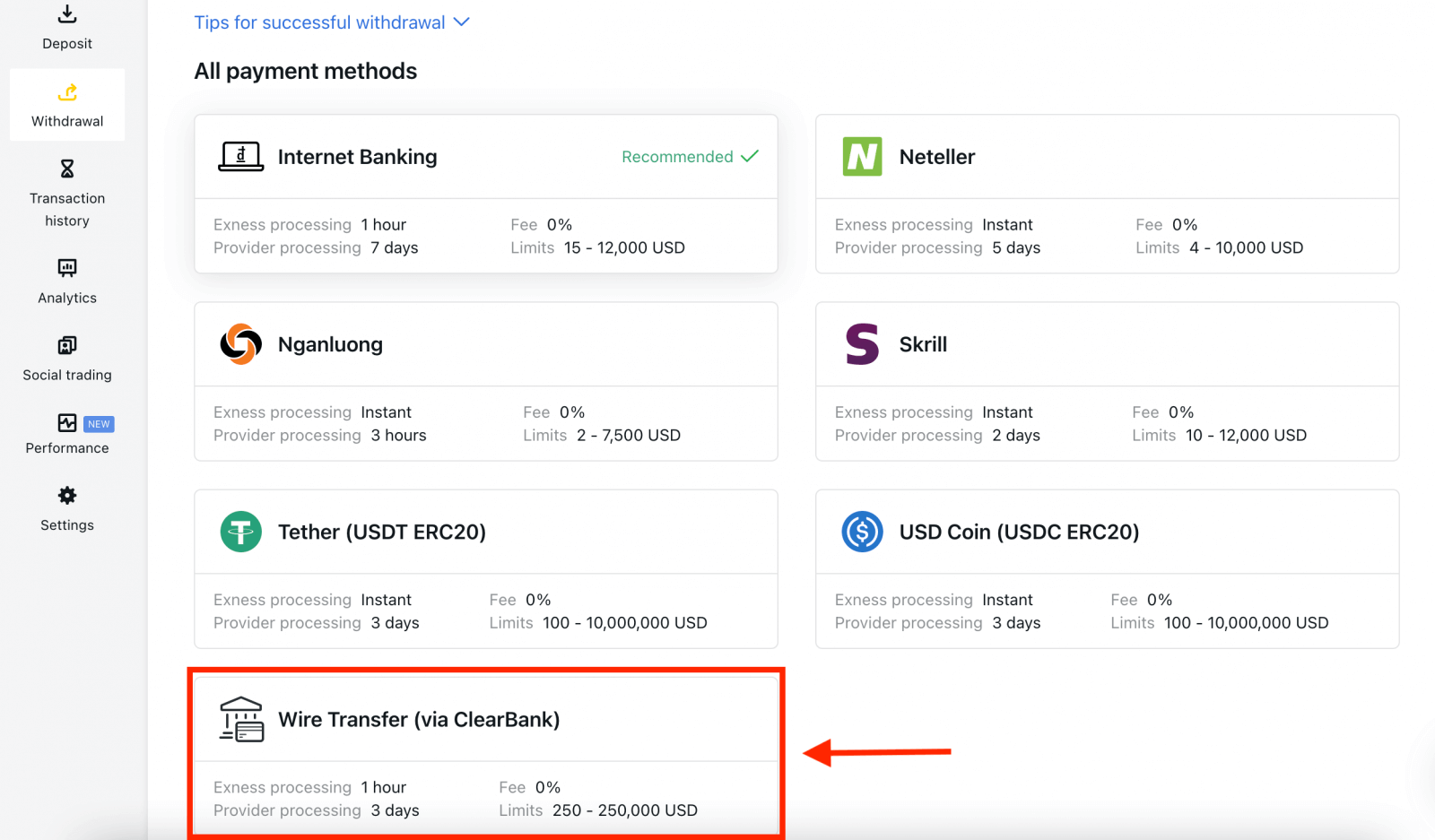Go to Transaction history menu label

pyautogui.click(x=67, y=210)
